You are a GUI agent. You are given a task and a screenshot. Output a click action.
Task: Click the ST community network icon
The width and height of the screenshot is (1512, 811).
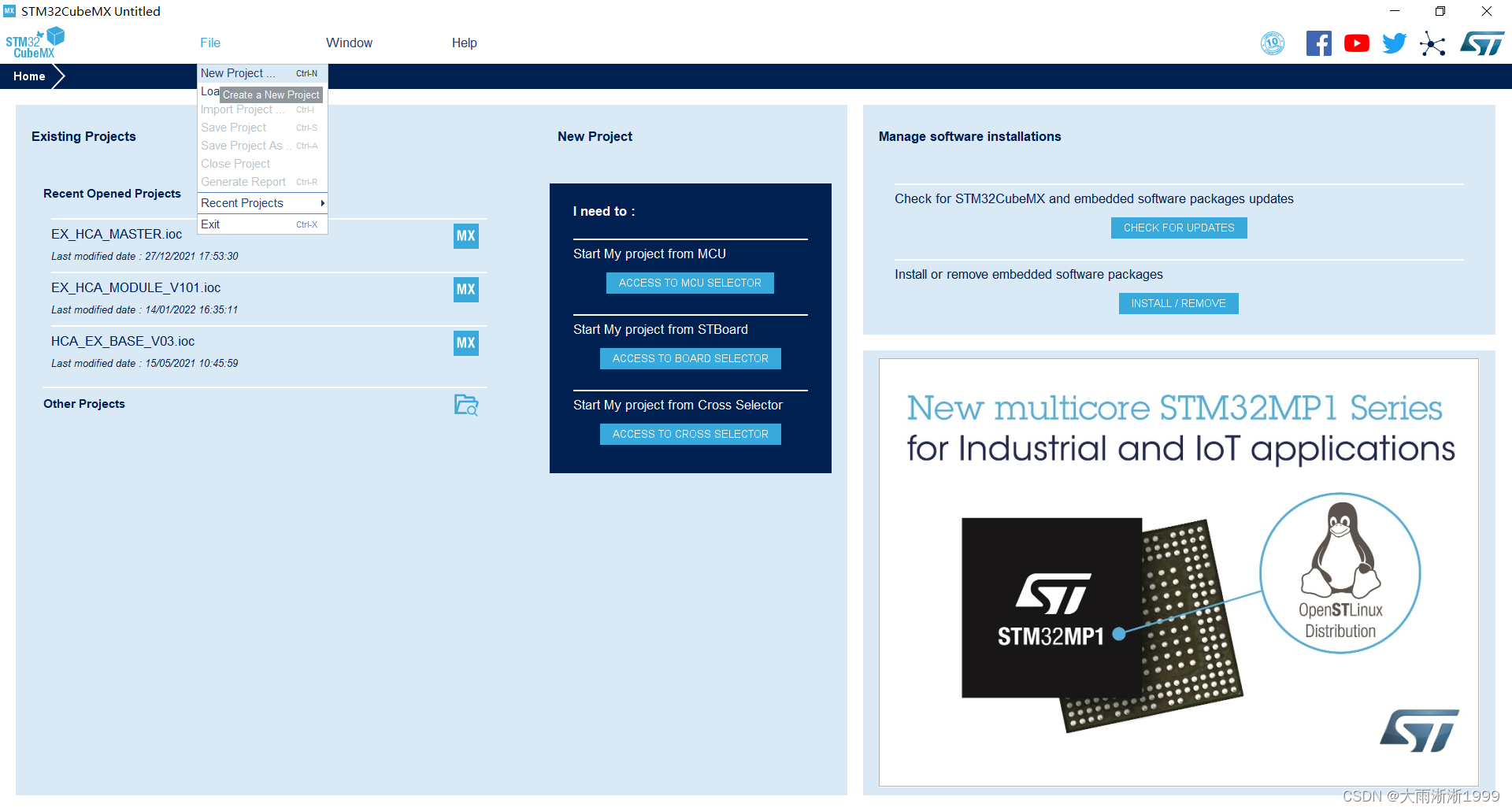[x=1432, y=43]
